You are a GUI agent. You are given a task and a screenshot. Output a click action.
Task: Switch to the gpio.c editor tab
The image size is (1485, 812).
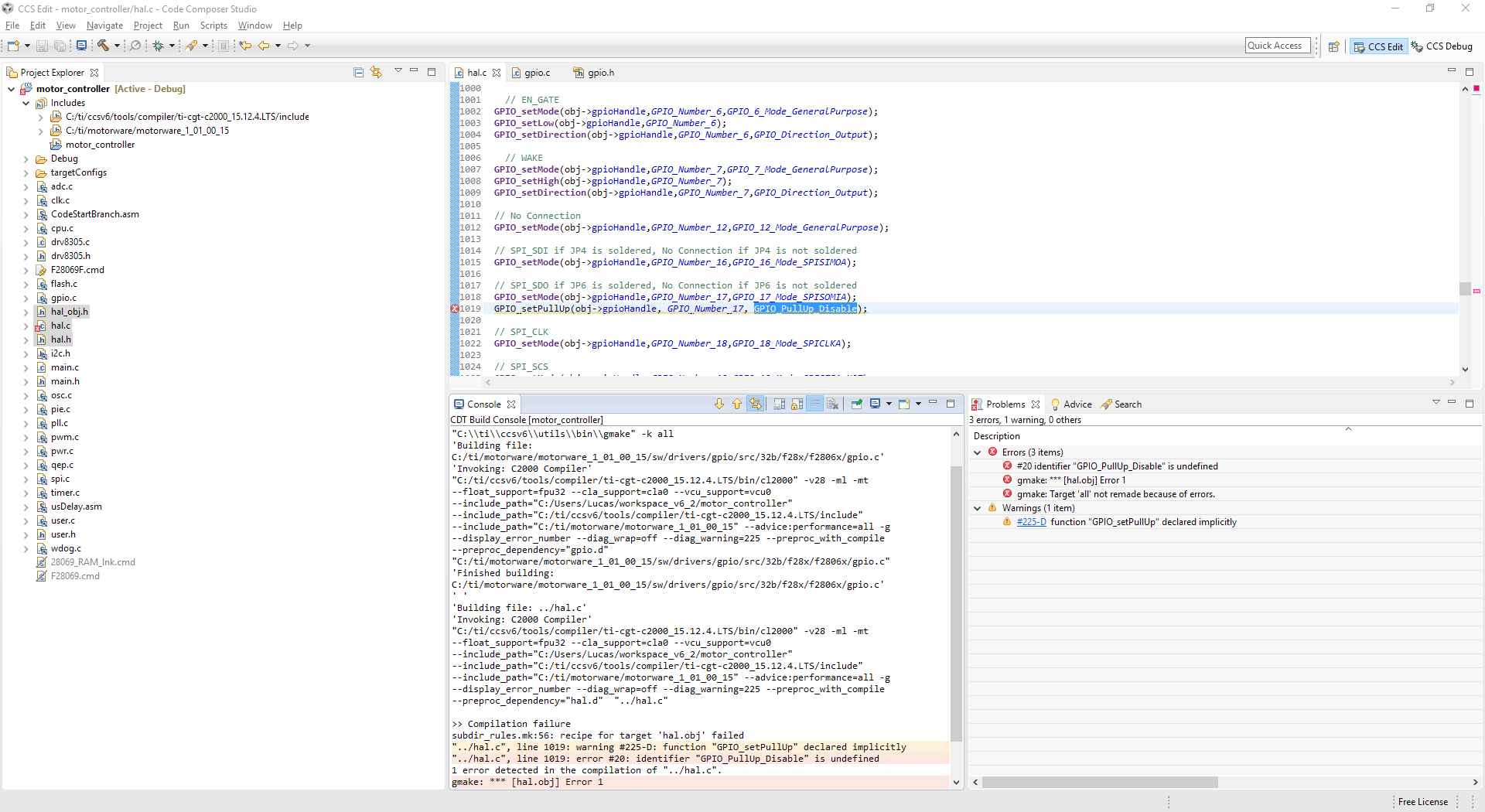[x=536, y=73]
